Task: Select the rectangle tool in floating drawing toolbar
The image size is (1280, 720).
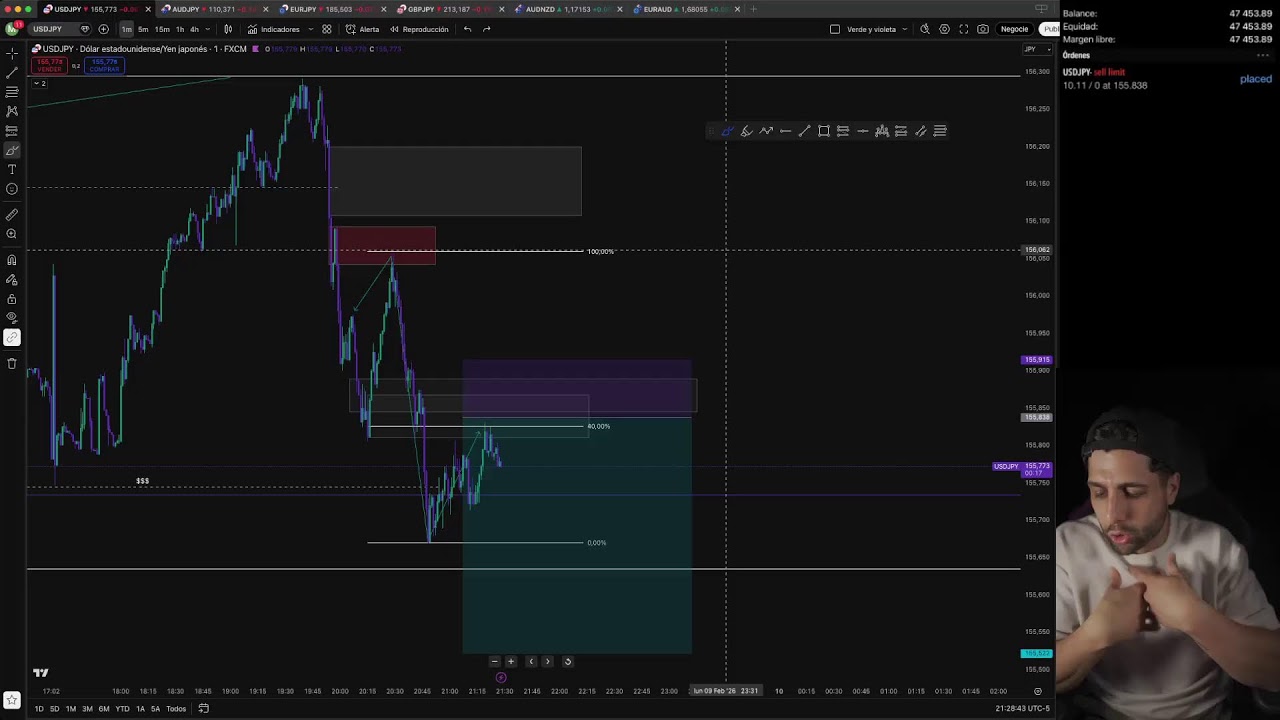Action: pos(824,131)
